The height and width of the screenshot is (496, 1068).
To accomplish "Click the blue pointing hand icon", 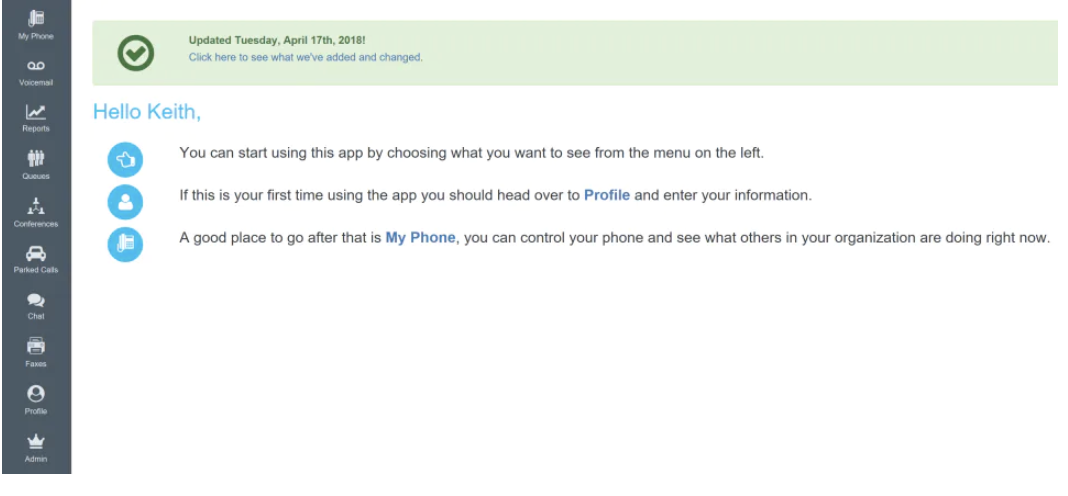I will click(125, 158).
